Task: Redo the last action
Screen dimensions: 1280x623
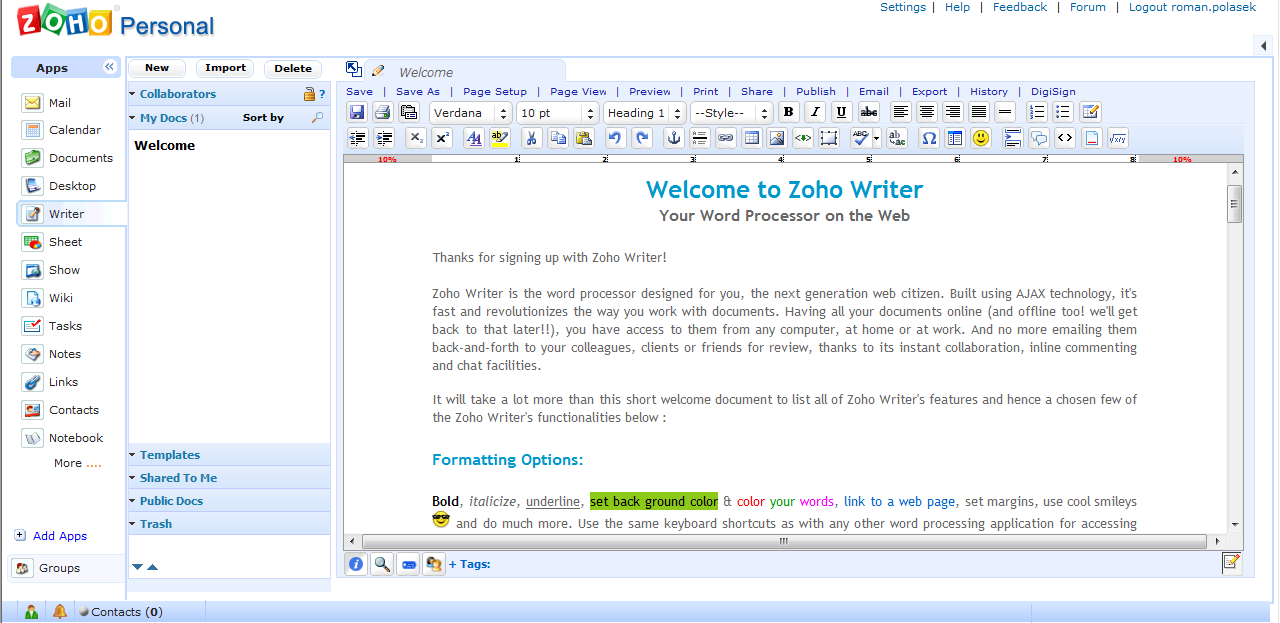Action: [x=642, y=138]
